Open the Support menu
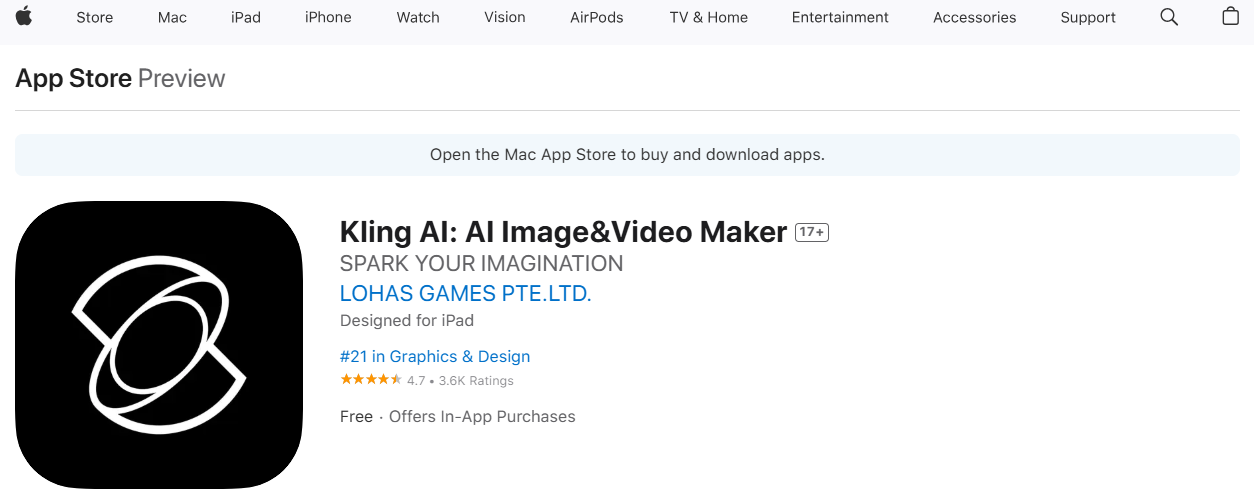This screenshot has width=1254, height=504. (x=1088, y=17)
